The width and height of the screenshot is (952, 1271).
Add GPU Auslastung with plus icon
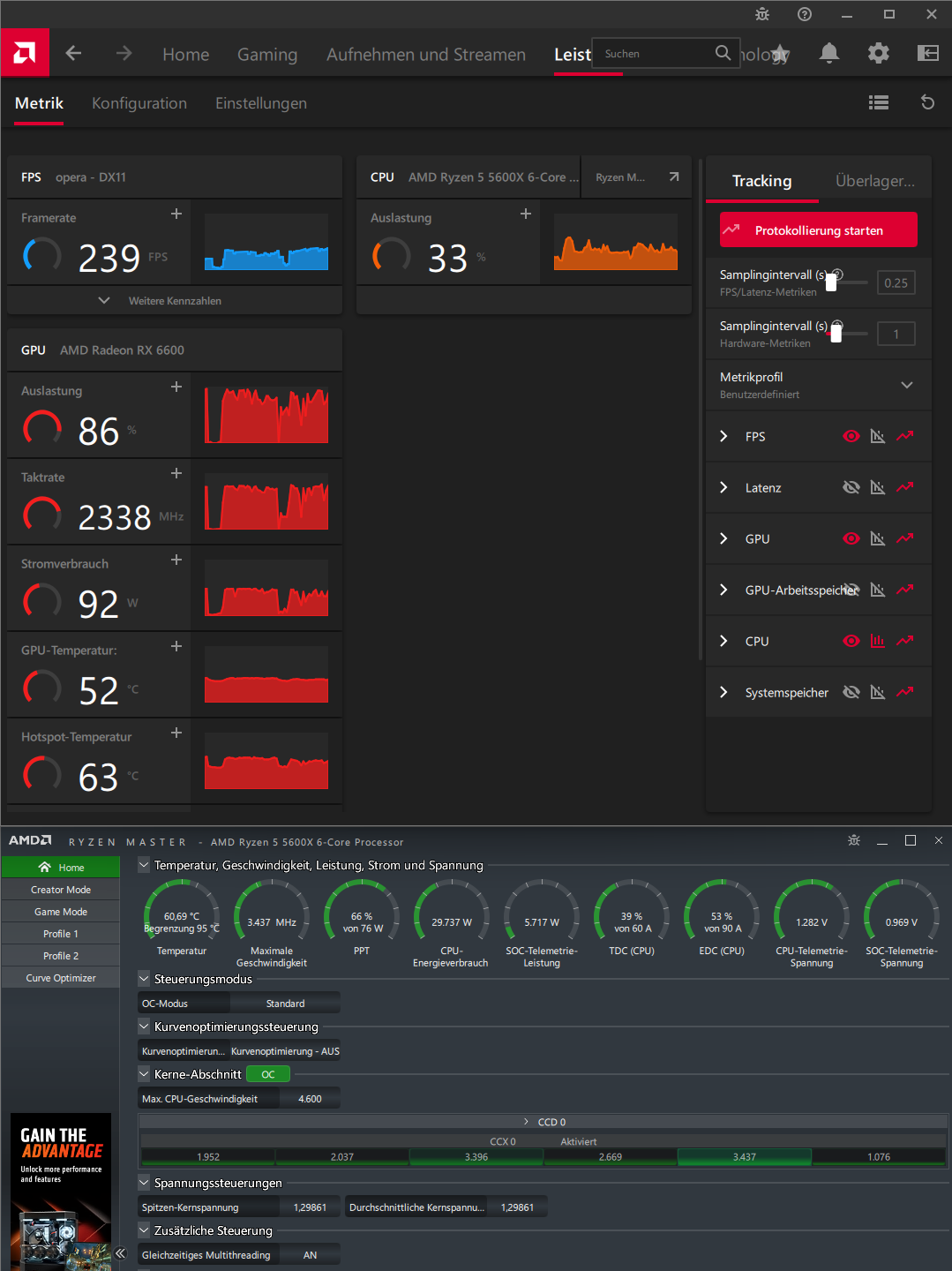tap(176, 387)
